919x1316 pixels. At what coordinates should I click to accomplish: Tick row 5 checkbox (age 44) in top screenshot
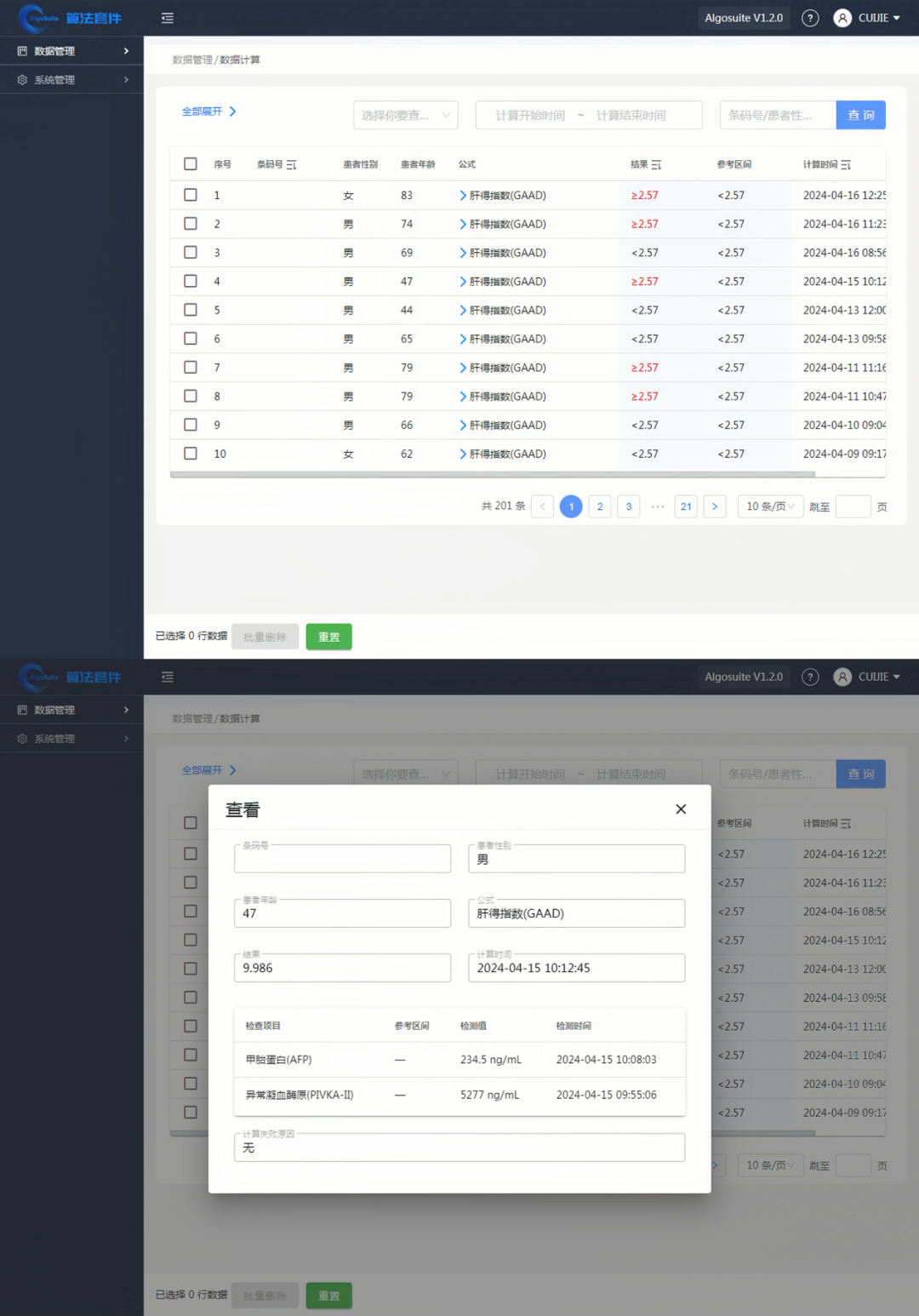pos(191,310)
